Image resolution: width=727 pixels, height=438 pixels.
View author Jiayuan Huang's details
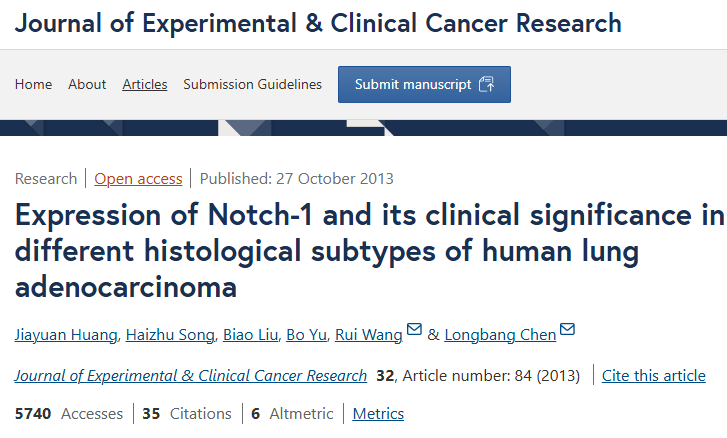click(x=66, y=335)
